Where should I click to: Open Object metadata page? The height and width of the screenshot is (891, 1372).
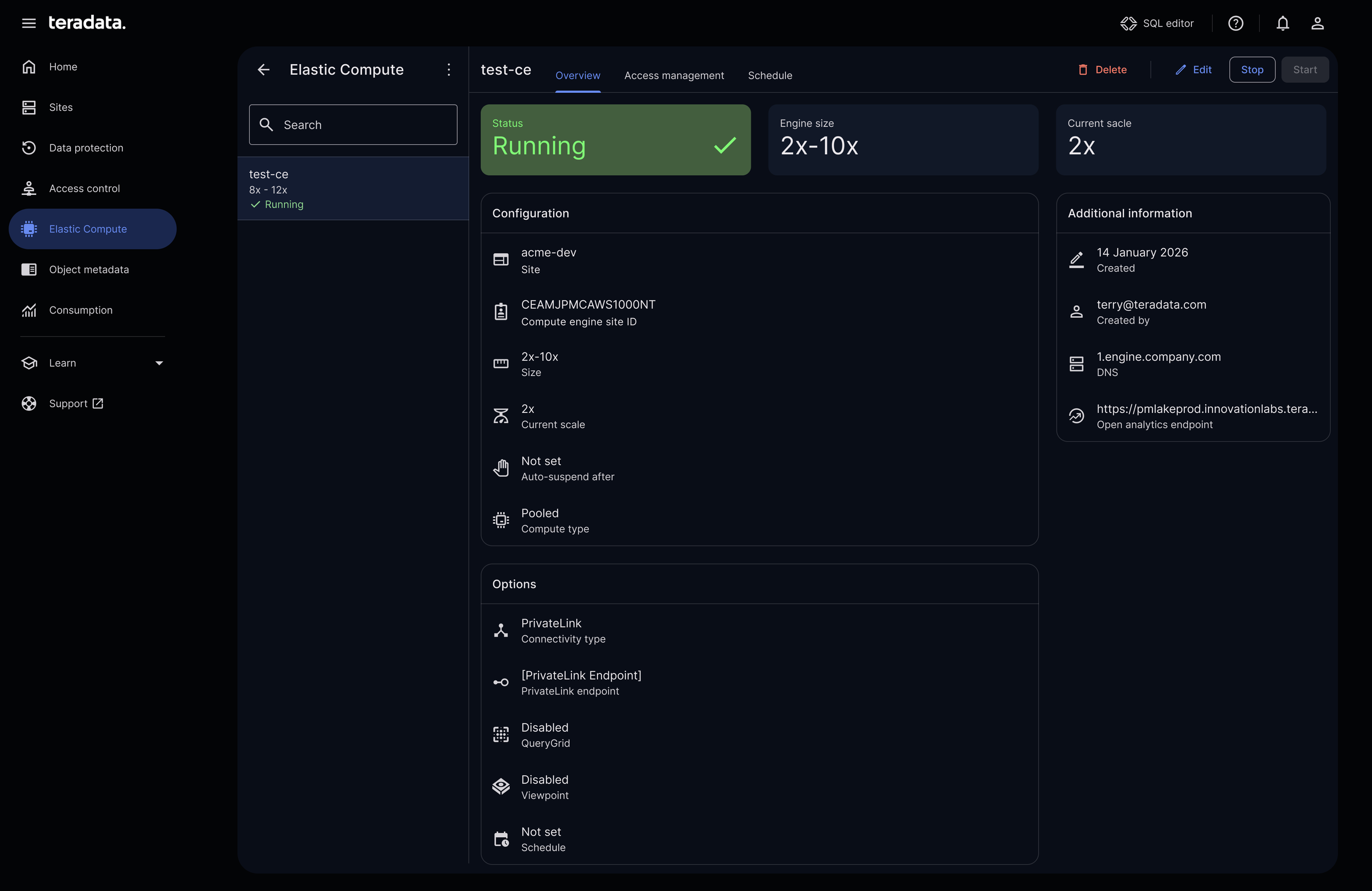pos(92,270)
